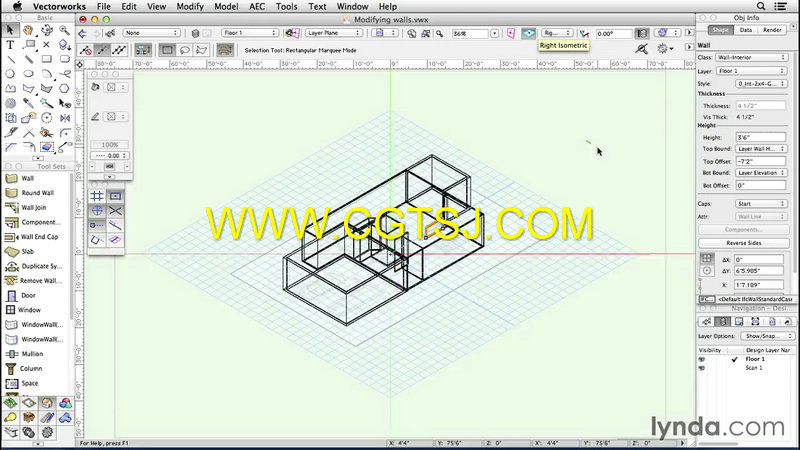Select the arrow Selection tool in Basic palette
The width and height of the screenshot is (800, 450).
click(10, 30)
